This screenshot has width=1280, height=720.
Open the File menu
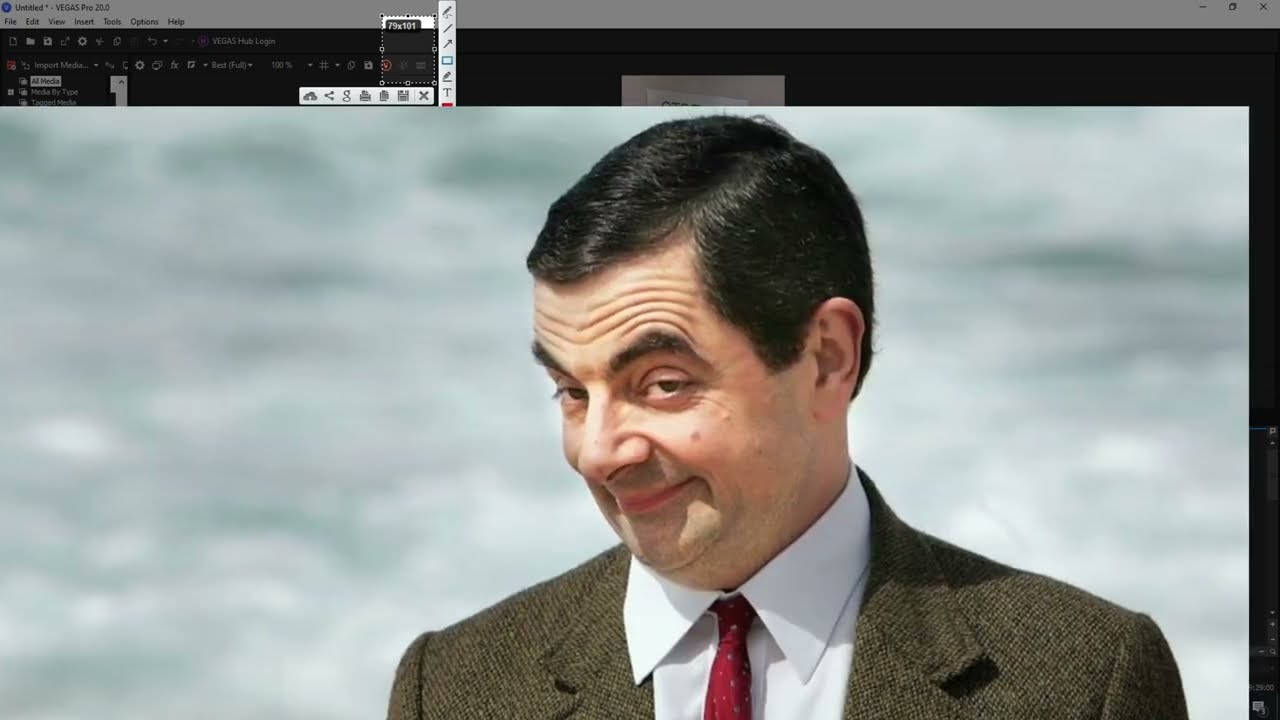[10, 21]
